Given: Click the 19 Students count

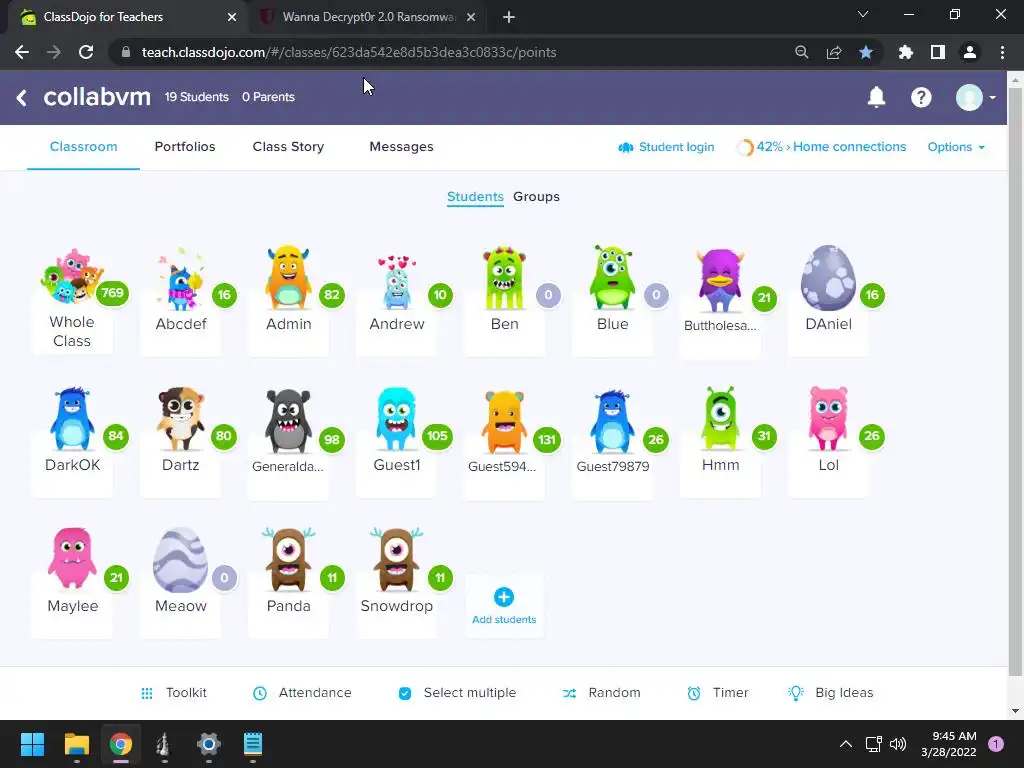Looking at the screenshot, I should coord(197,97).
